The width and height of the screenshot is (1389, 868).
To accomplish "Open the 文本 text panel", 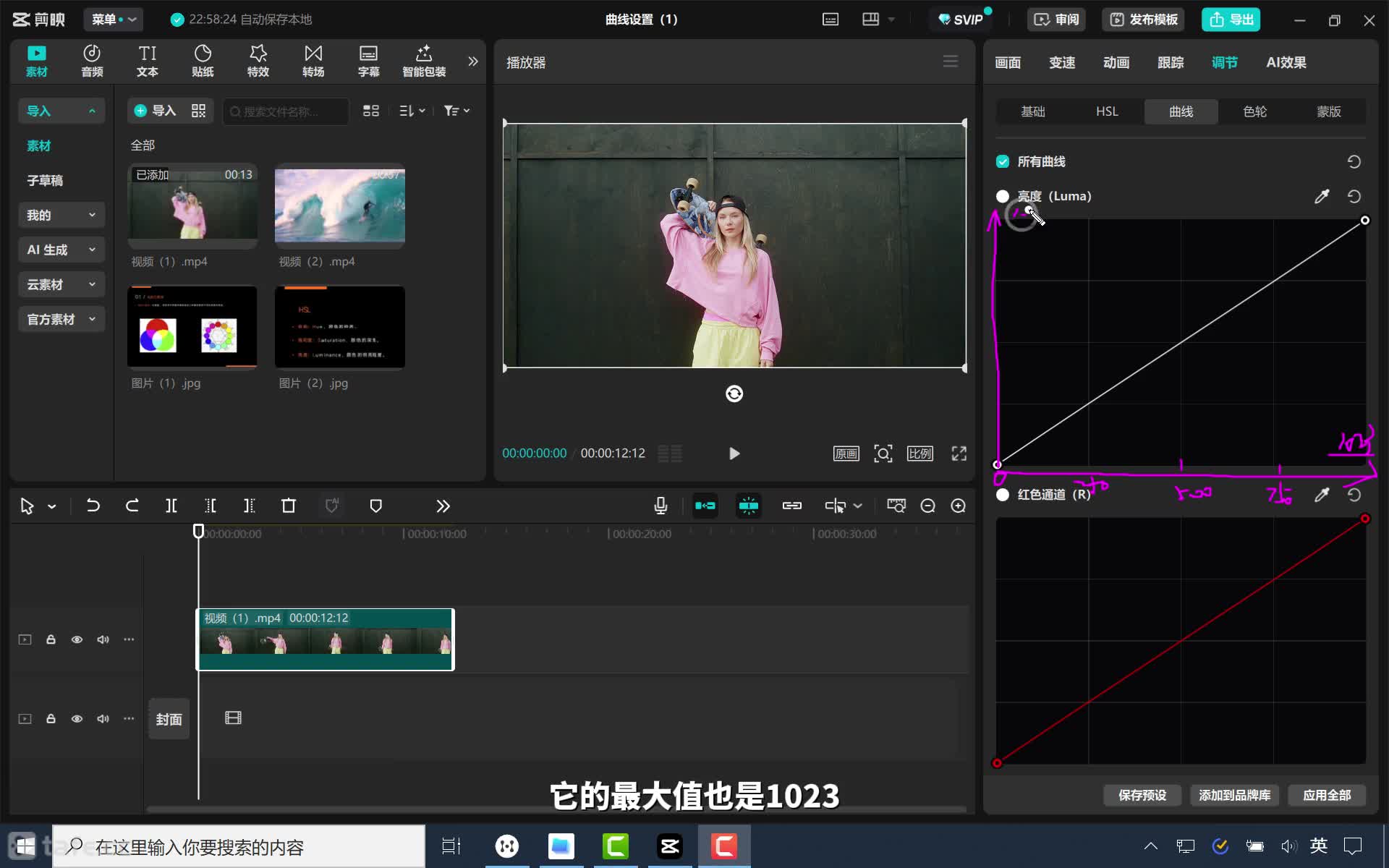I will coord(148,61).
